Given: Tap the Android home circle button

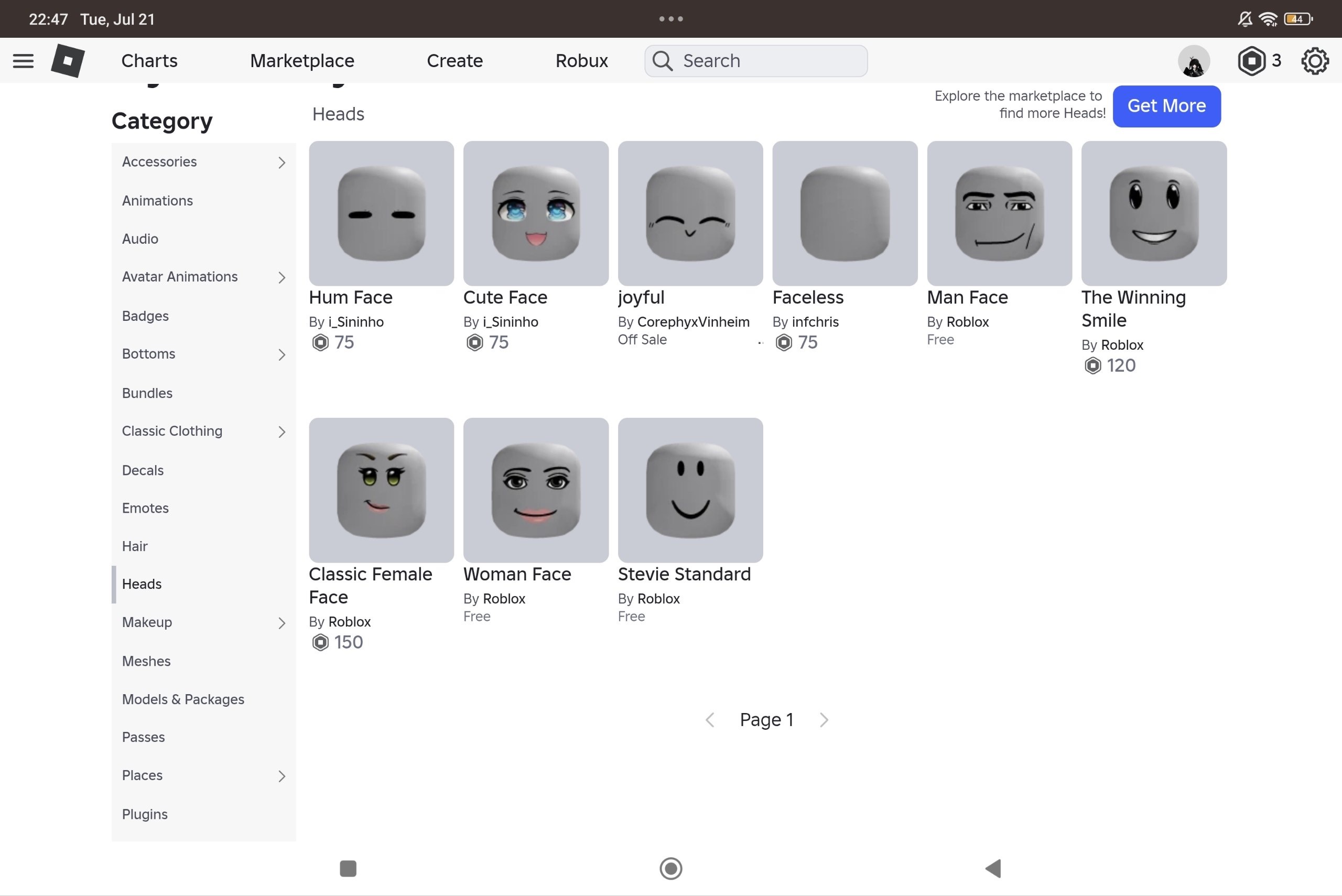Looking at the screenshot, I should pos(670,868).
